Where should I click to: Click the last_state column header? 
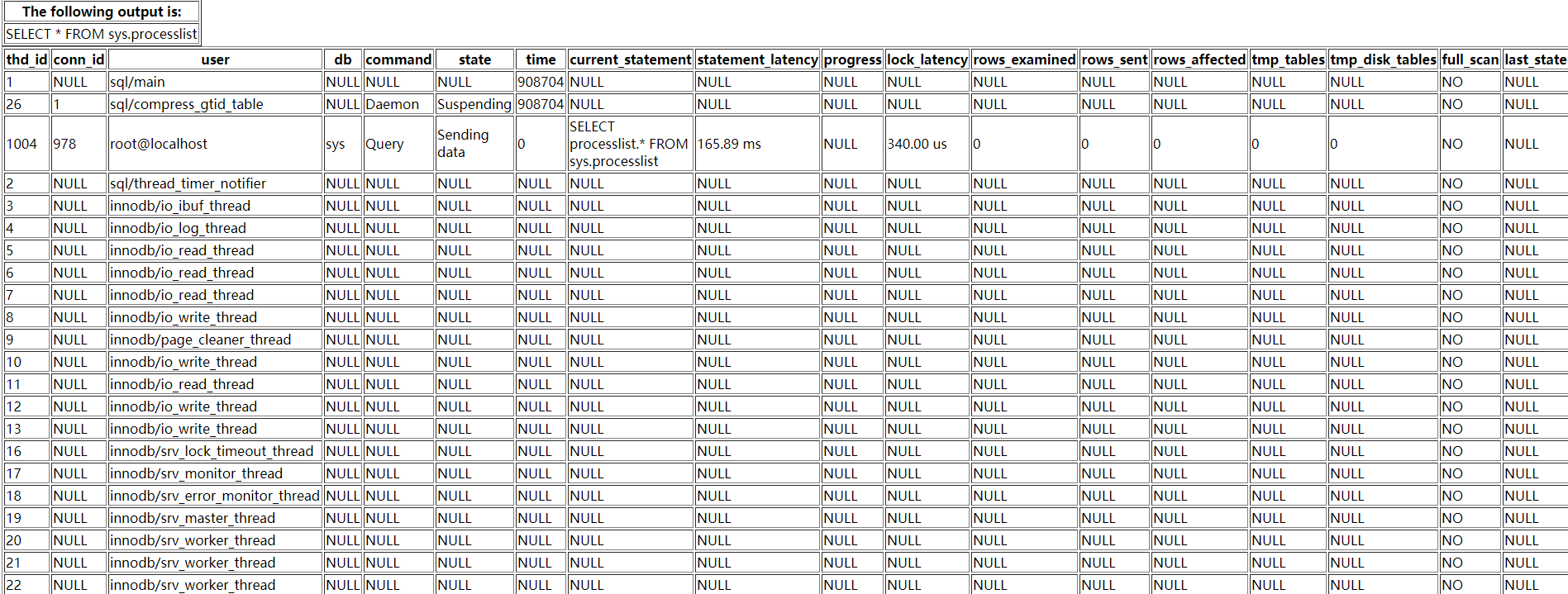point(1535,59)
